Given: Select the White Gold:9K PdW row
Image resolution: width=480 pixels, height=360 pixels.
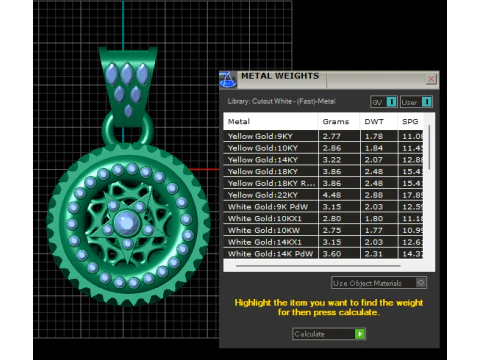Looking at the screenshot, I should pos(323,207).
